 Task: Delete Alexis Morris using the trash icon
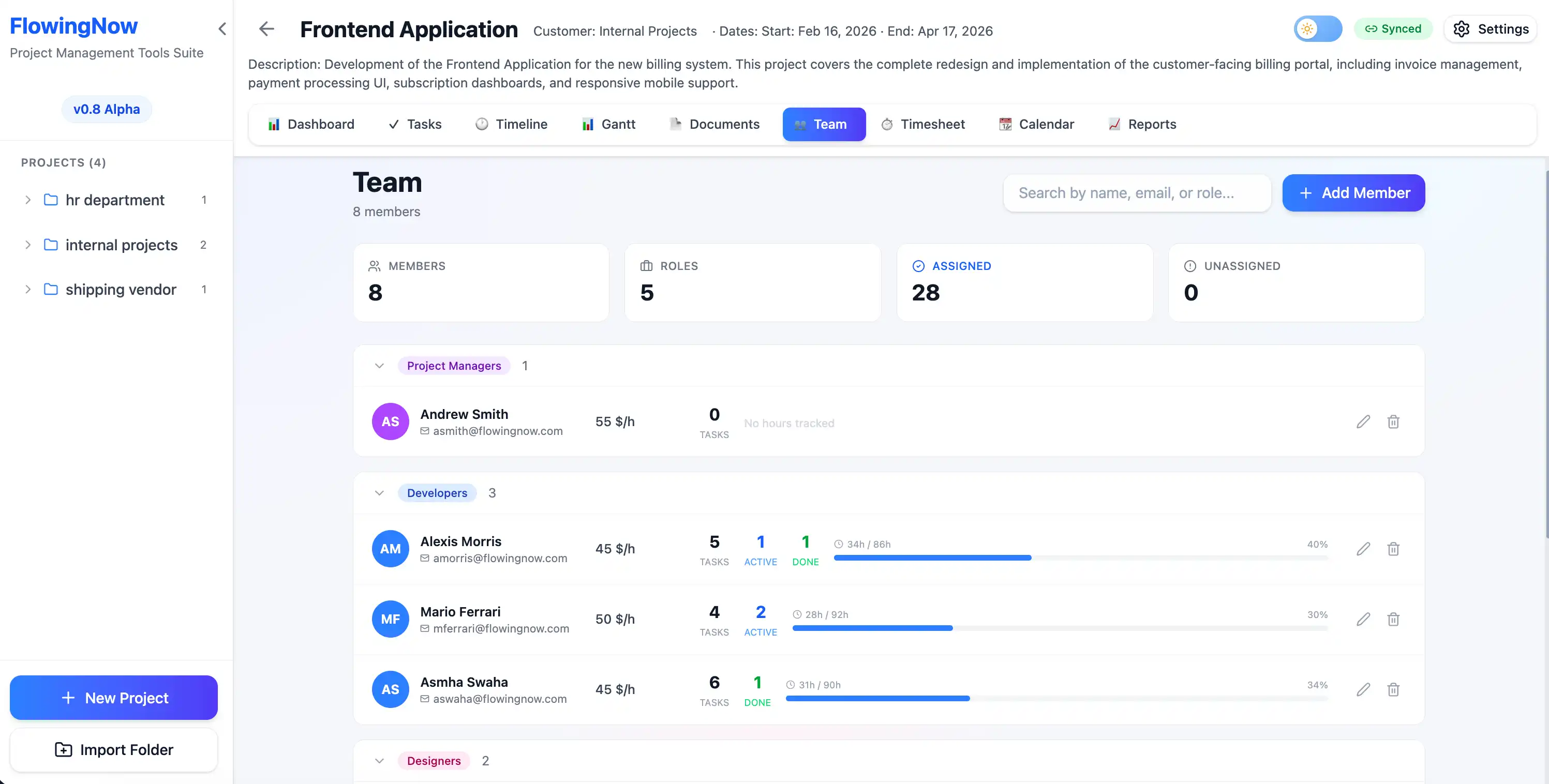click(x=1394, y=549)
